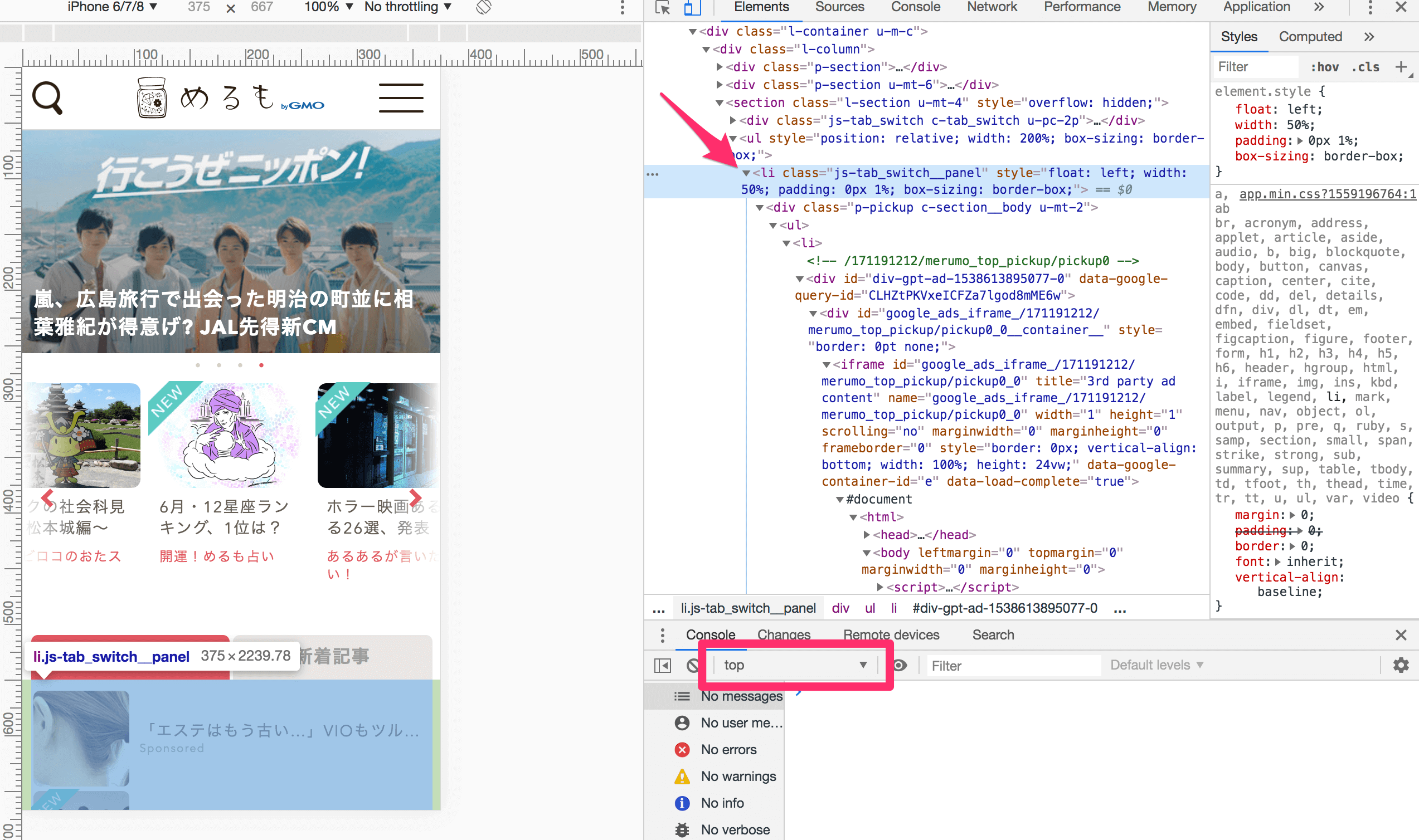
Task: Click the rotate device orientation icon
Action: tap(483, 7)
